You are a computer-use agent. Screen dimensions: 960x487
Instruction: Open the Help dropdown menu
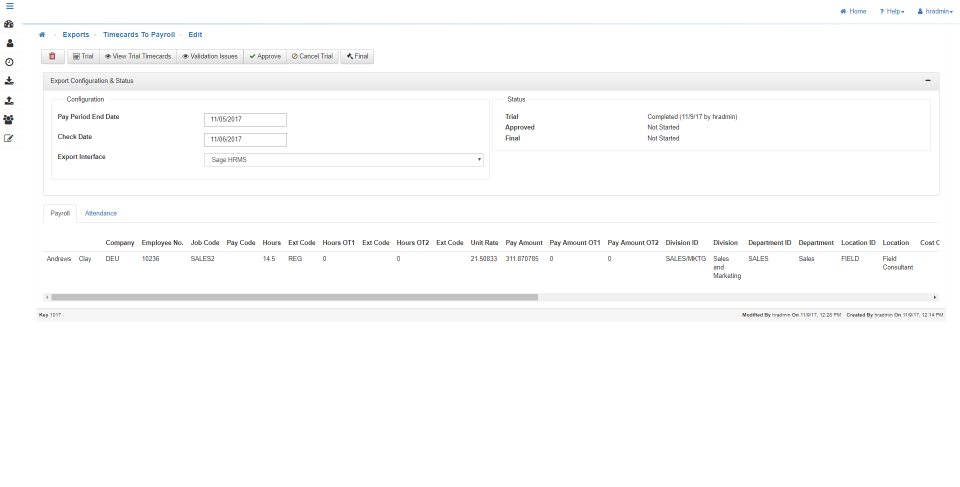point(892,12)
